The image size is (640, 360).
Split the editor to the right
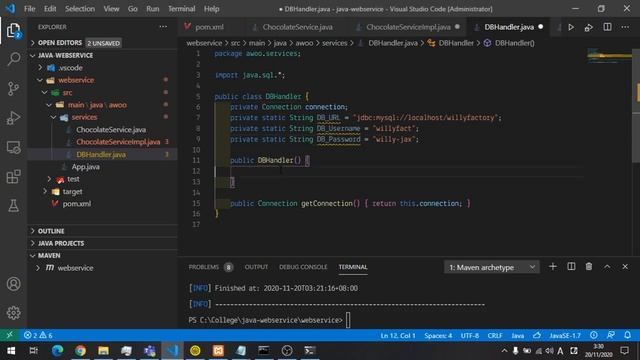[x=607, y=27]
